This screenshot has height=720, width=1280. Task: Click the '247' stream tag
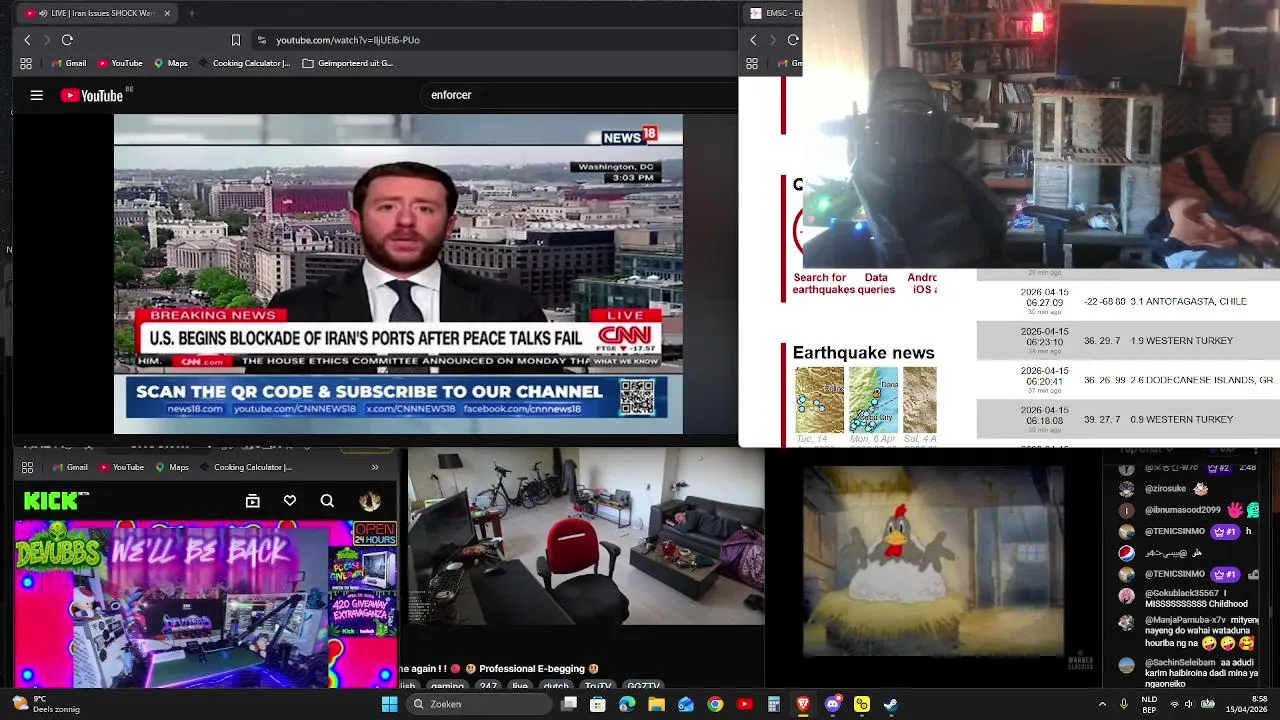[x=488, y=686]
